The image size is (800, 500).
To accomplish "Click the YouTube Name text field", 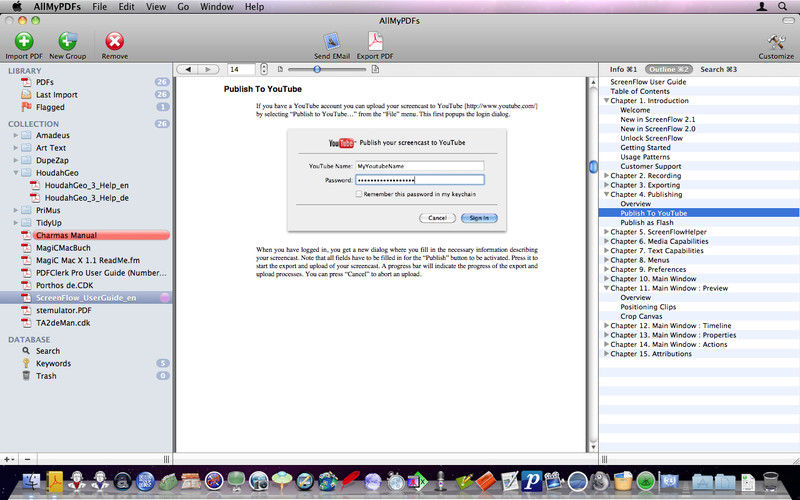I will 419,166.
